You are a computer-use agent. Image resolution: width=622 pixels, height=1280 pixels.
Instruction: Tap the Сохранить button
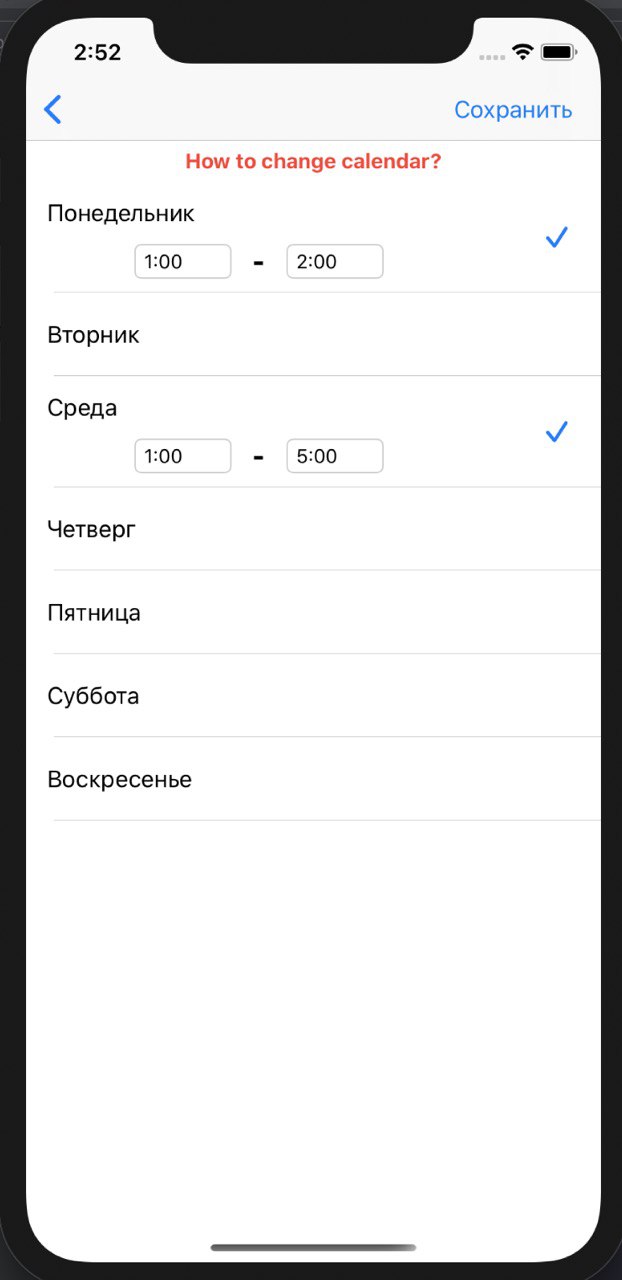[x=513, y=110]
